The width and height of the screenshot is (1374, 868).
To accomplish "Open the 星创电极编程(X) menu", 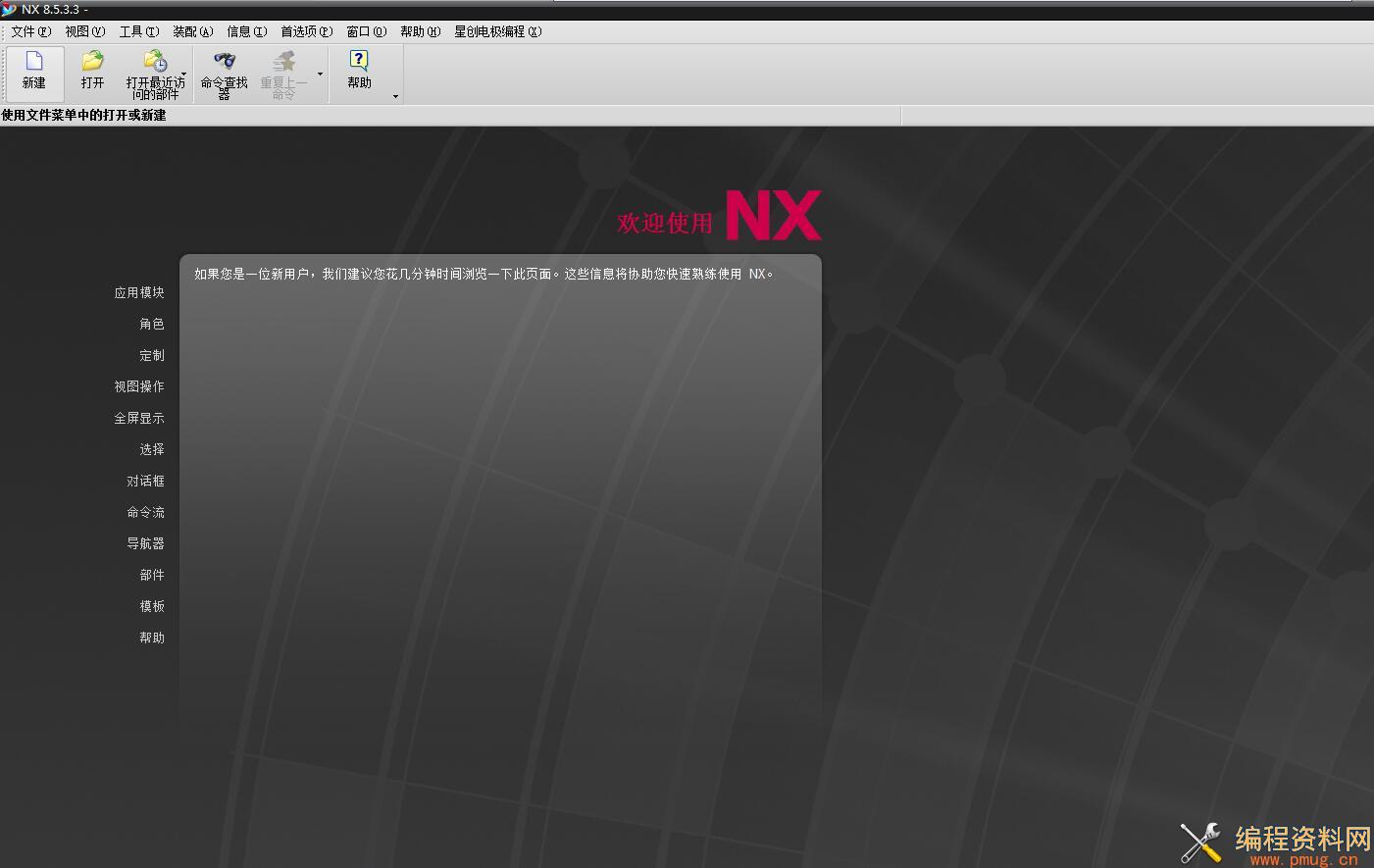I will 498,31.
